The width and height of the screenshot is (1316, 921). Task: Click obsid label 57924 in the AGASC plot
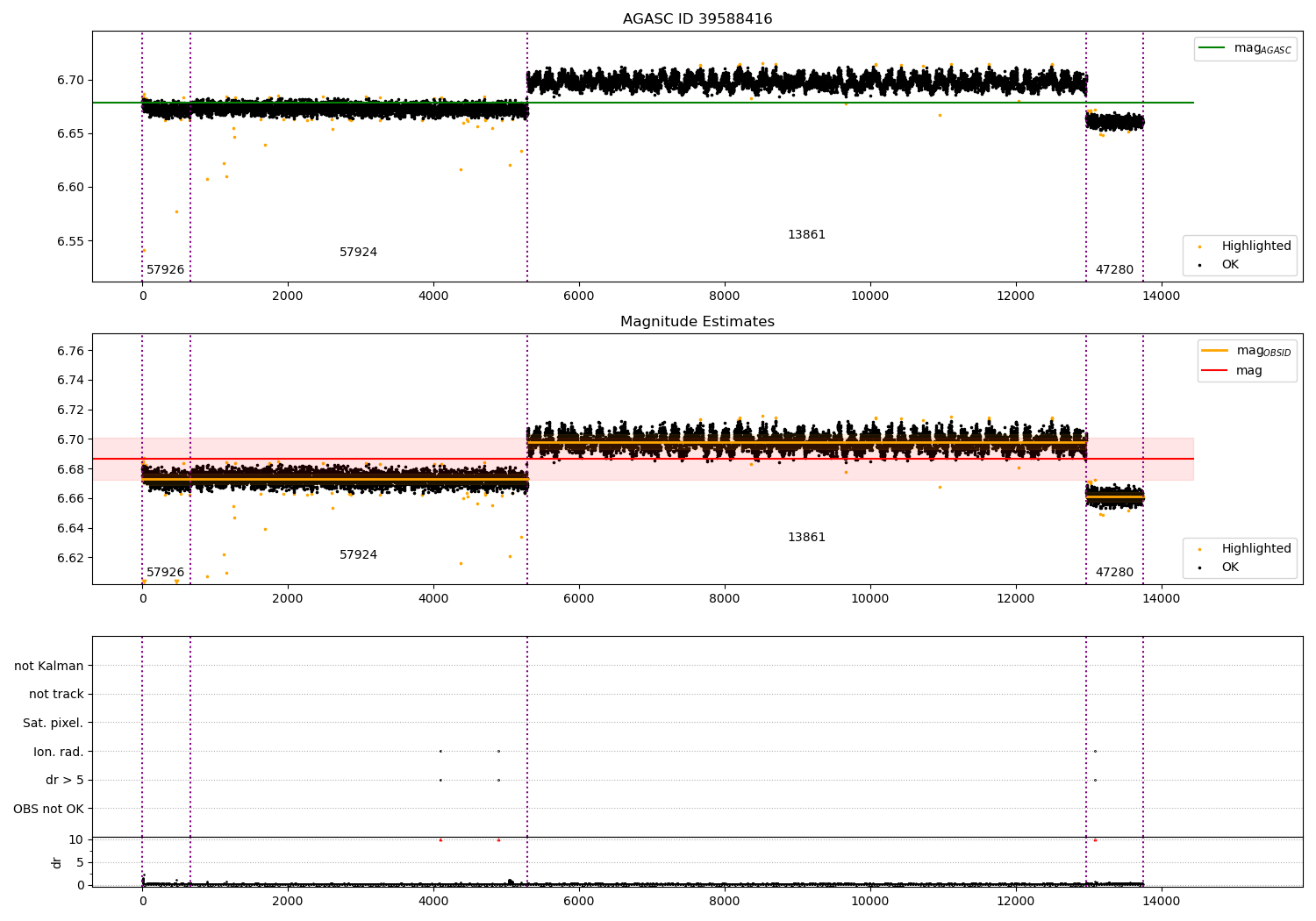point(358,253)
